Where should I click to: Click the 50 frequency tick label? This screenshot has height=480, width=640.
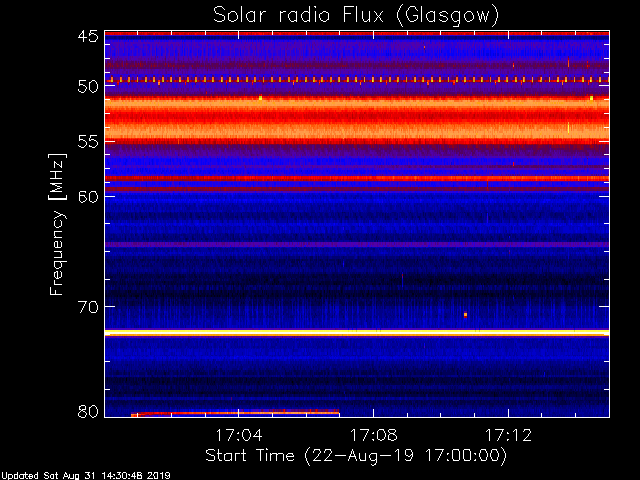pyautogui.click(x=88, y=86)
